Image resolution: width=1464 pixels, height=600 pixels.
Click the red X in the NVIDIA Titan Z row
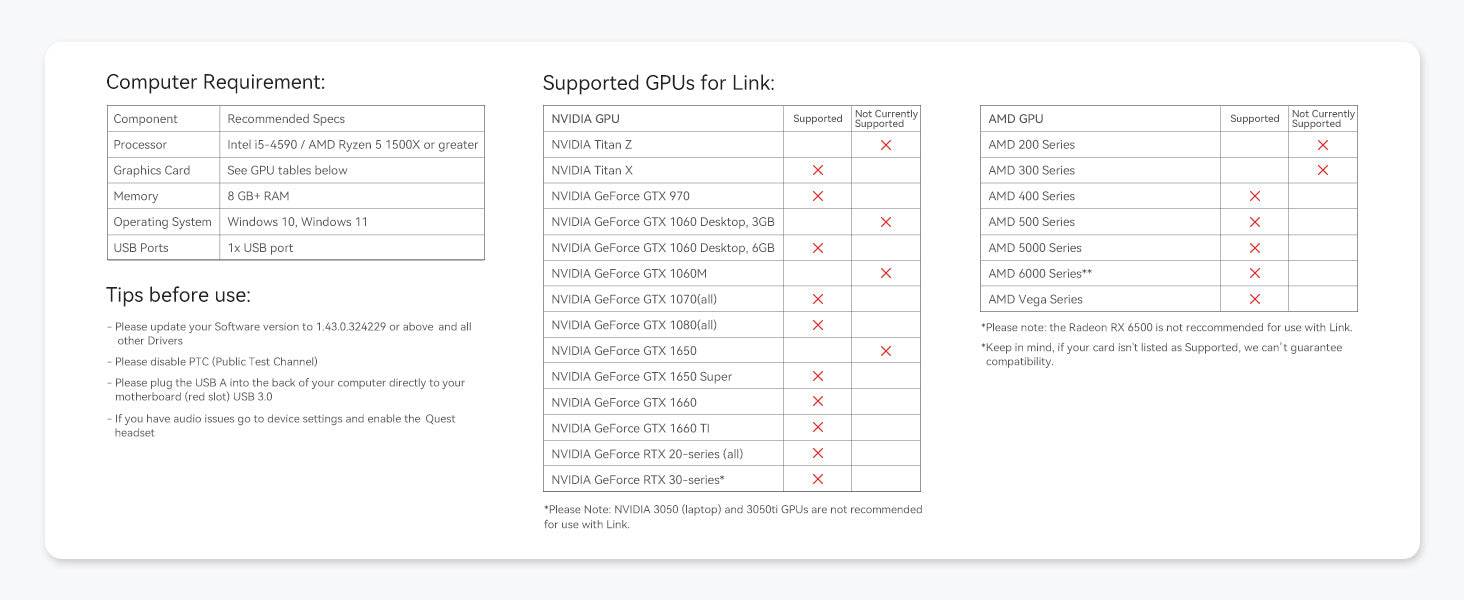pos(885,145)
